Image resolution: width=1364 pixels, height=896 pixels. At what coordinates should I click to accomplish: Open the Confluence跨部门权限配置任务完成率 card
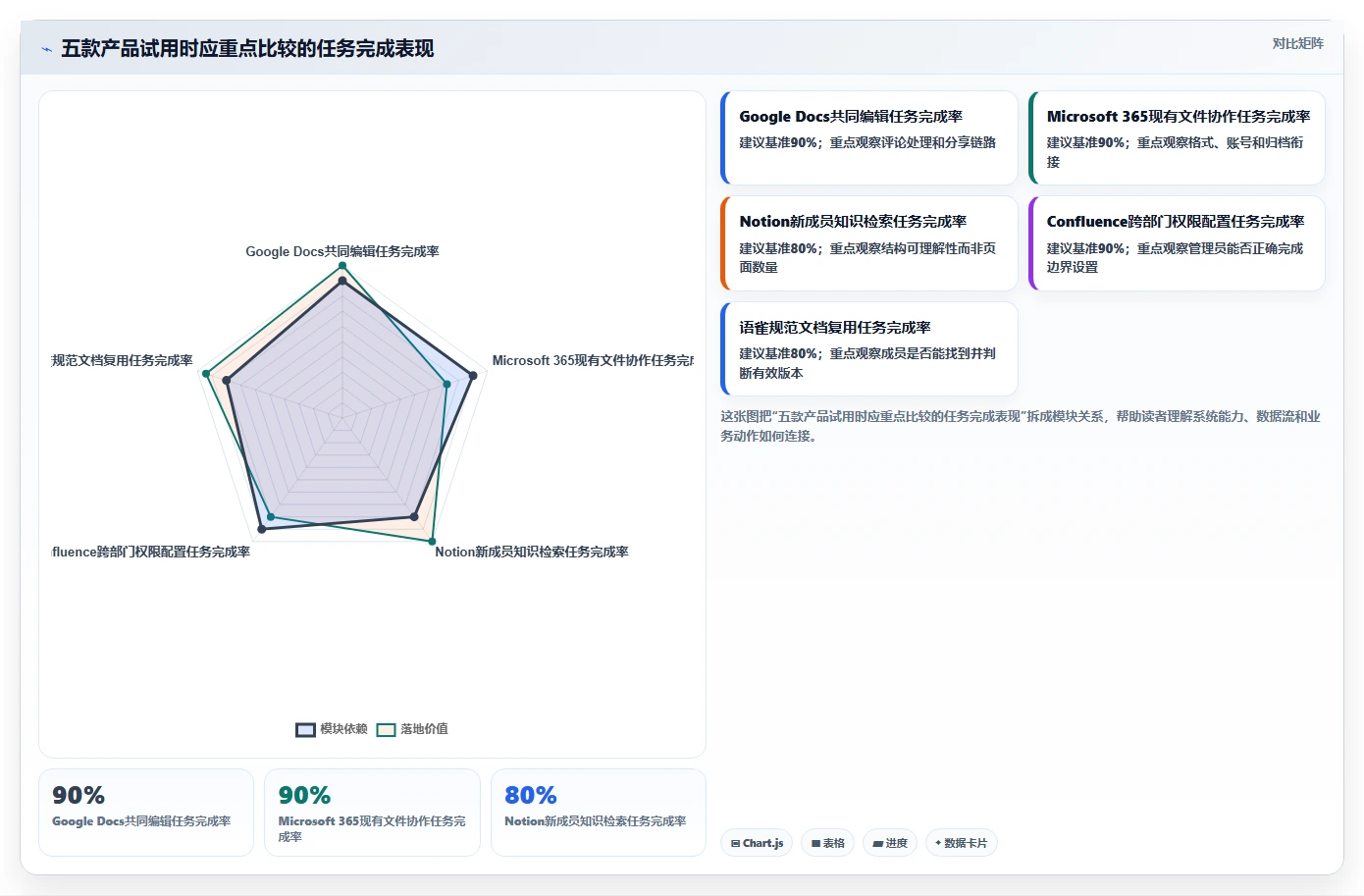click(1177, 243)
